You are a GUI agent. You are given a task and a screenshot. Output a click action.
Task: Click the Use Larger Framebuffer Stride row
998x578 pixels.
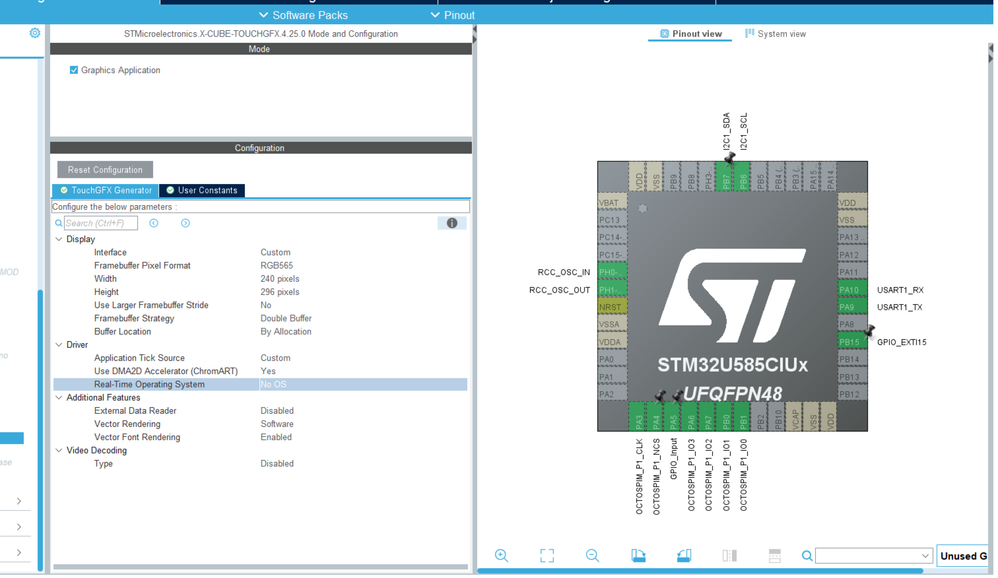point(260,305)
